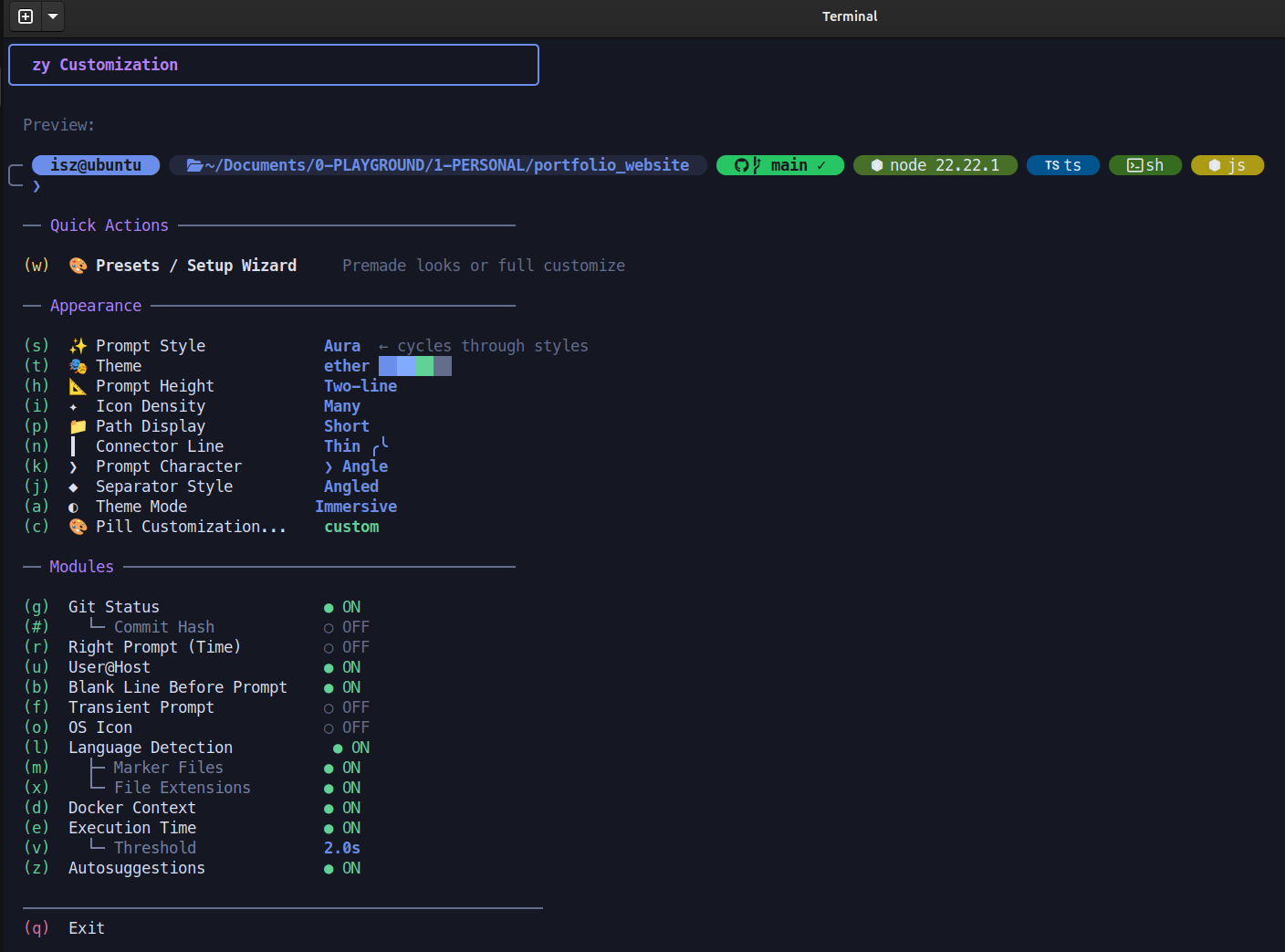Click the ruler icon for Prompt Height
The image size is (1285, 952).
point(78,386)
